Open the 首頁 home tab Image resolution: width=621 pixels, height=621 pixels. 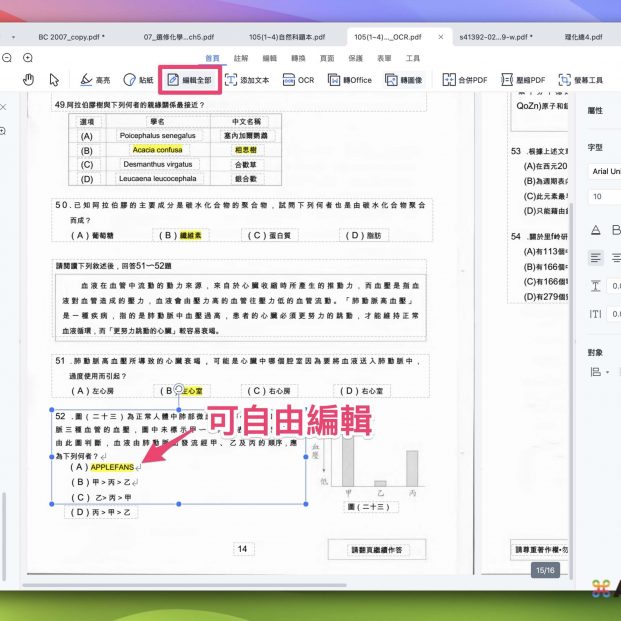pyautogui.click(x=212, y=59)
